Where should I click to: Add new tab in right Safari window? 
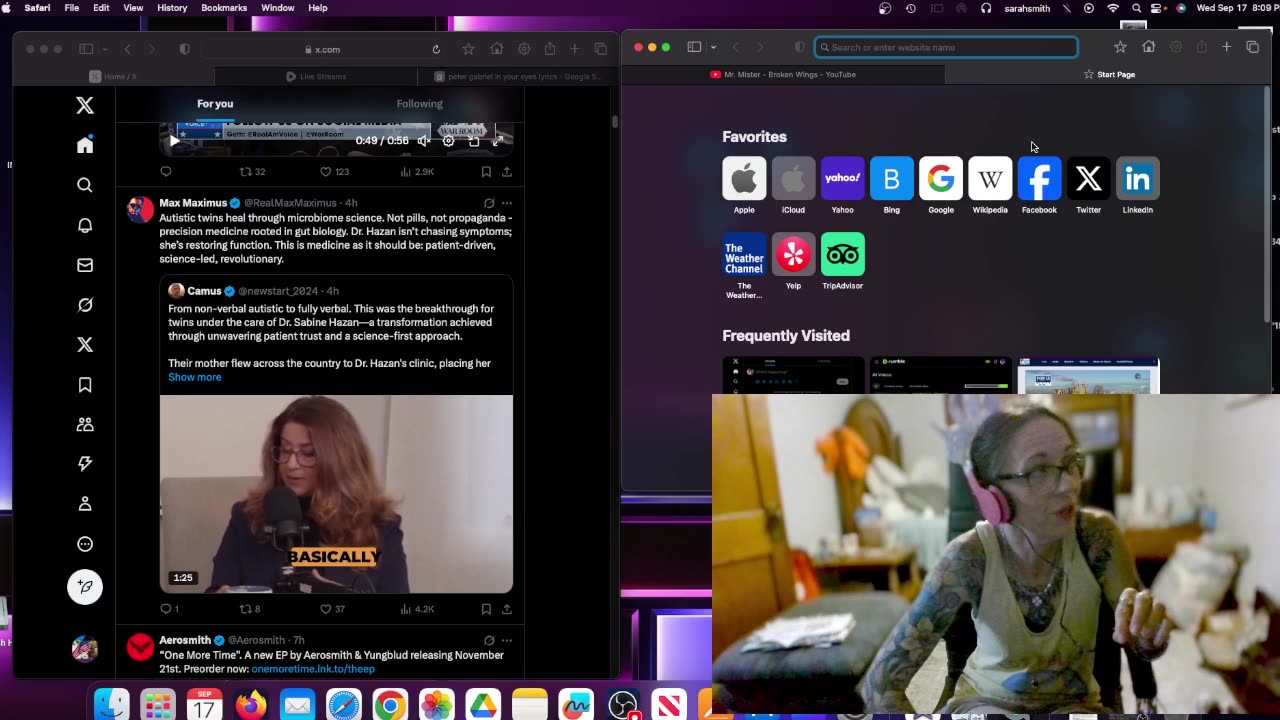1226,47
